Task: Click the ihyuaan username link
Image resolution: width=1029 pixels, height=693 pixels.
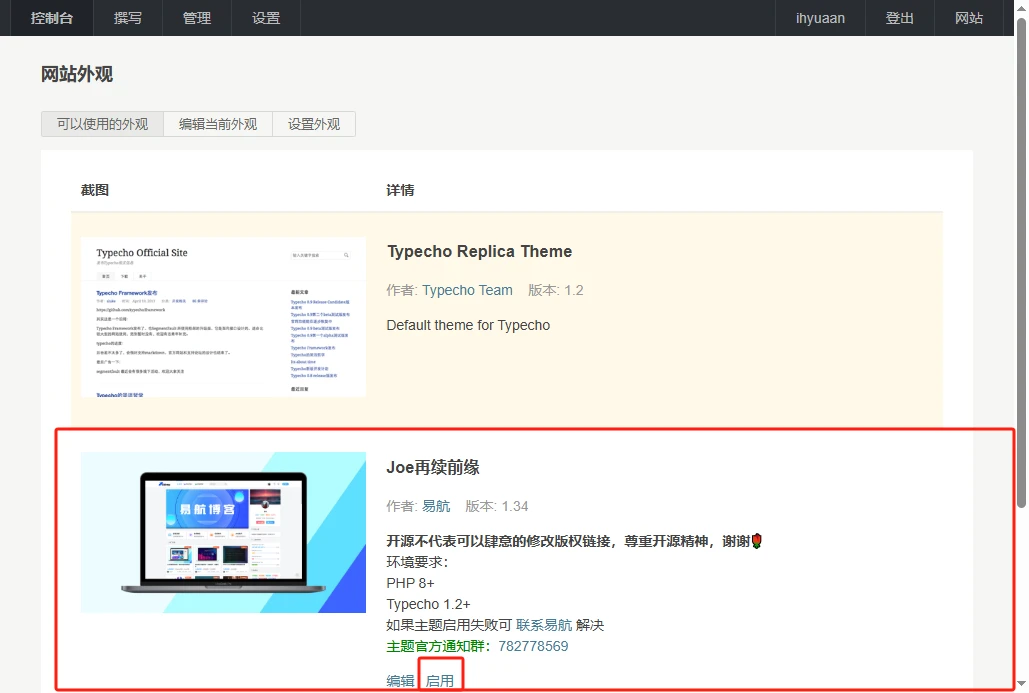Action: point(819,17)
